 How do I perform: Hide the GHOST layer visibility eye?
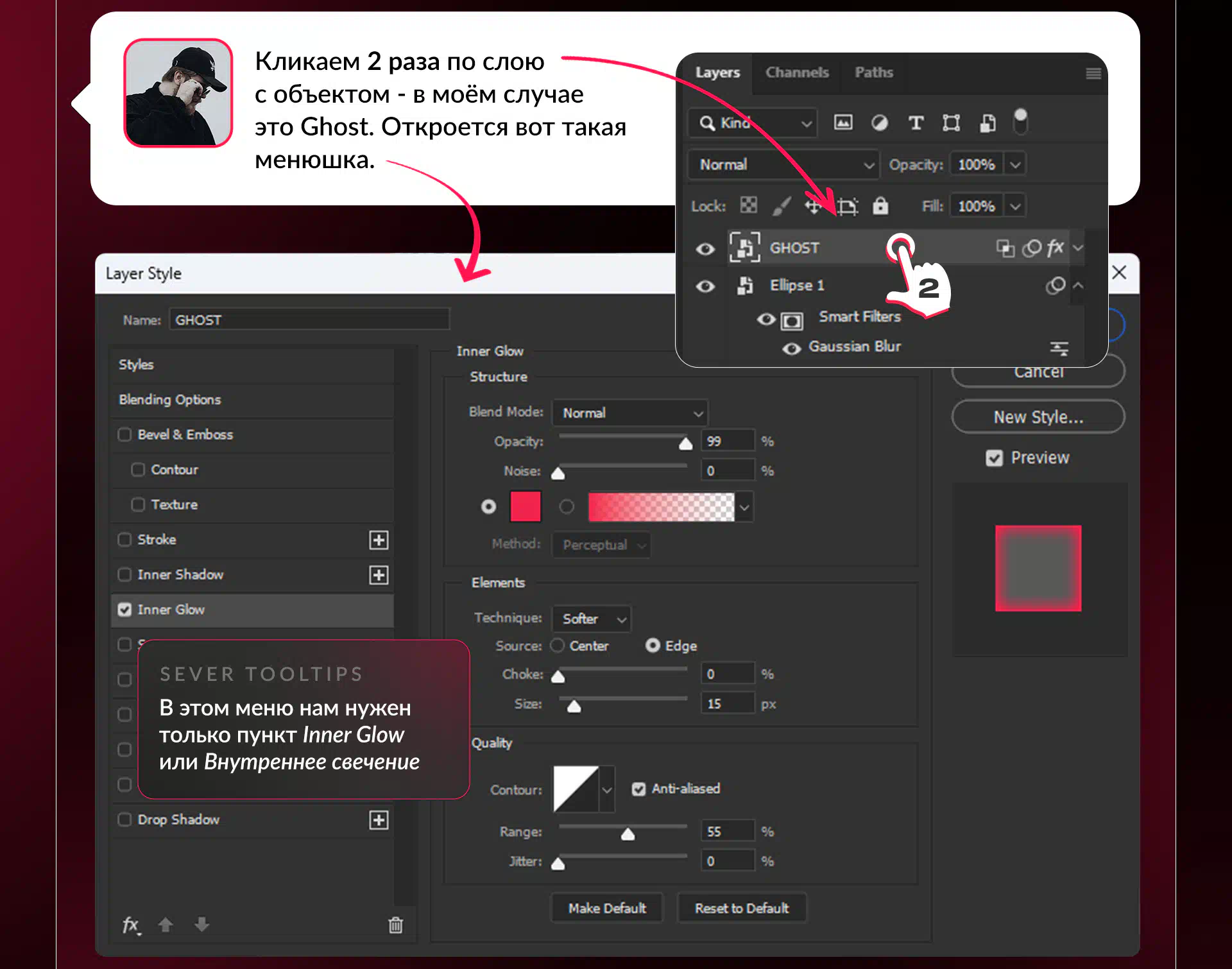(705, 248)
